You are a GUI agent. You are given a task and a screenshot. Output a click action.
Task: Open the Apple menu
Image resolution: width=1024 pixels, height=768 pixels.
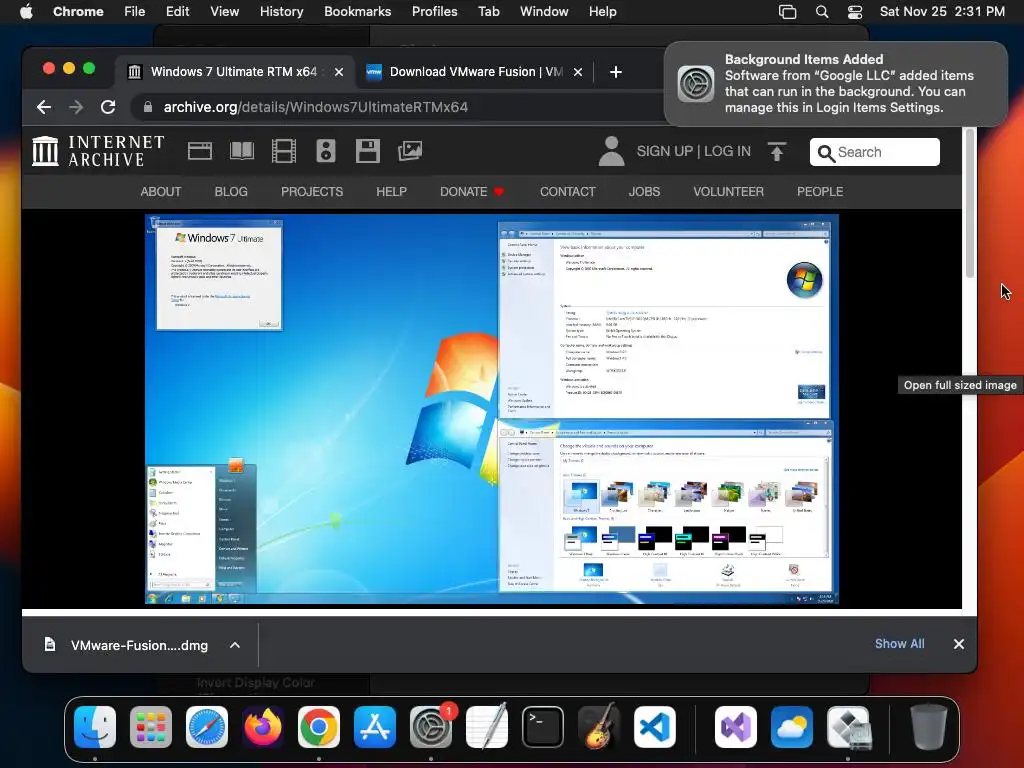click(x=26, y=12)
